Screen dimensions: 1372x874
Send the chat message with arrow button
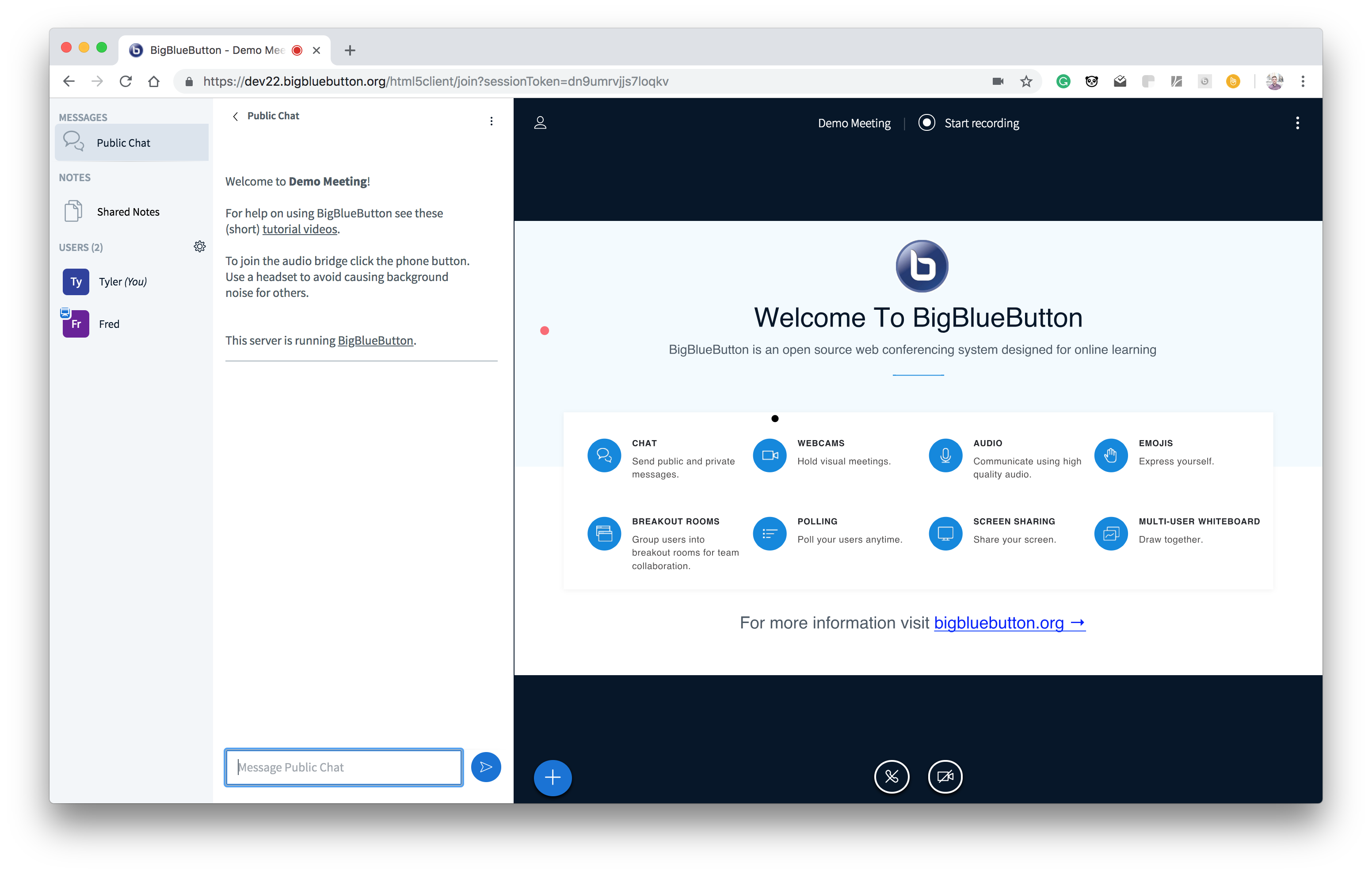[x=485, y=767]
